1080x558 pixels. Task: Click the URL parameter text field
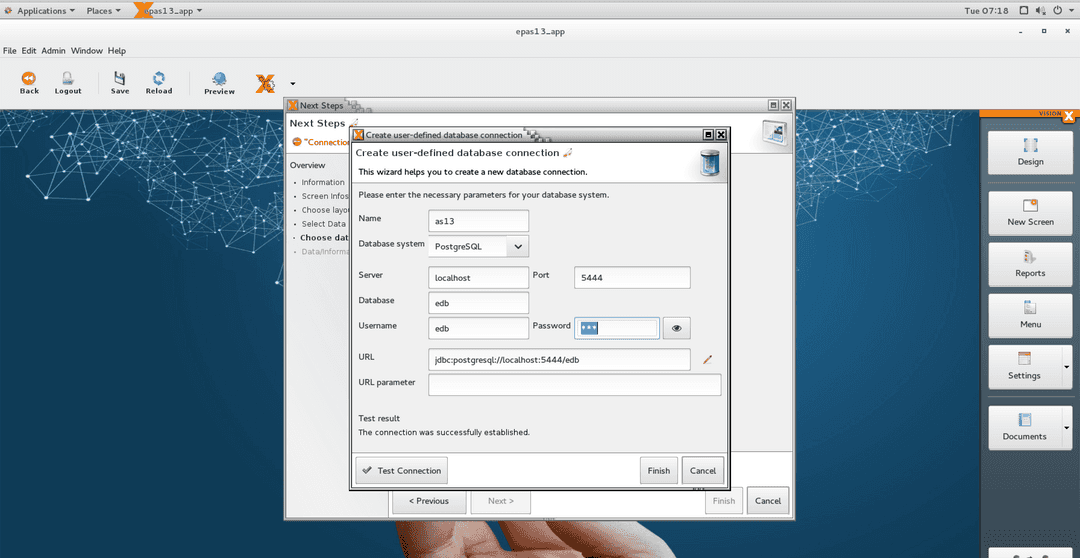point(574,385)
